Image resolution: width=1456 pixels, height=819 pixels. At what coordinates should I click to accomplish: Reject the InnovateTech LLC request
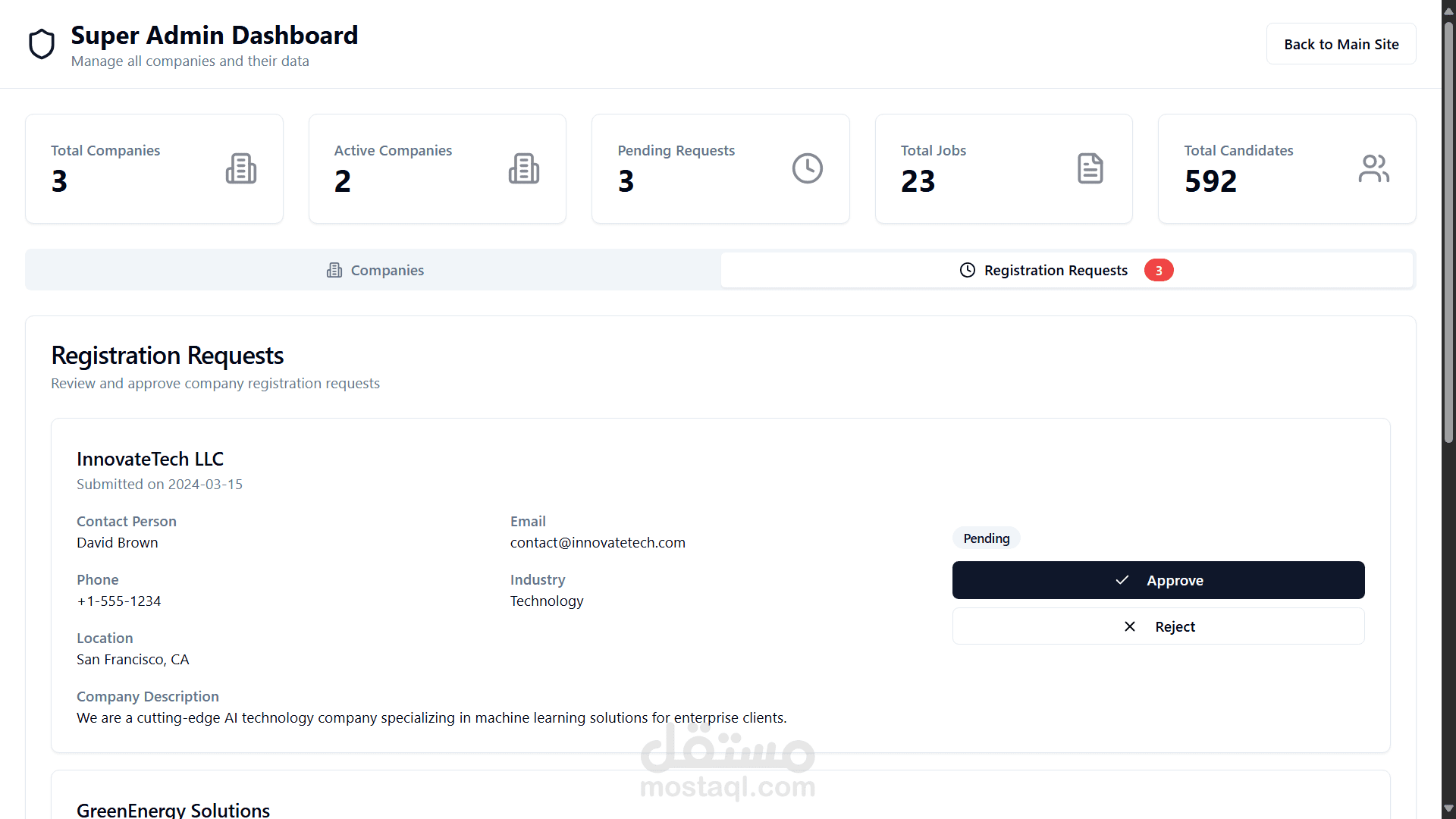(1158, 626)
